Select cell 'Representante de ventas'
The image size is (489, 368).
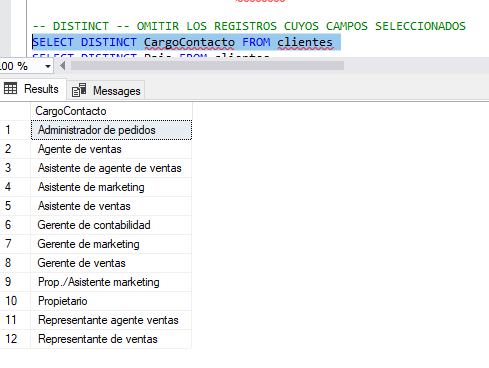(111, 339)
